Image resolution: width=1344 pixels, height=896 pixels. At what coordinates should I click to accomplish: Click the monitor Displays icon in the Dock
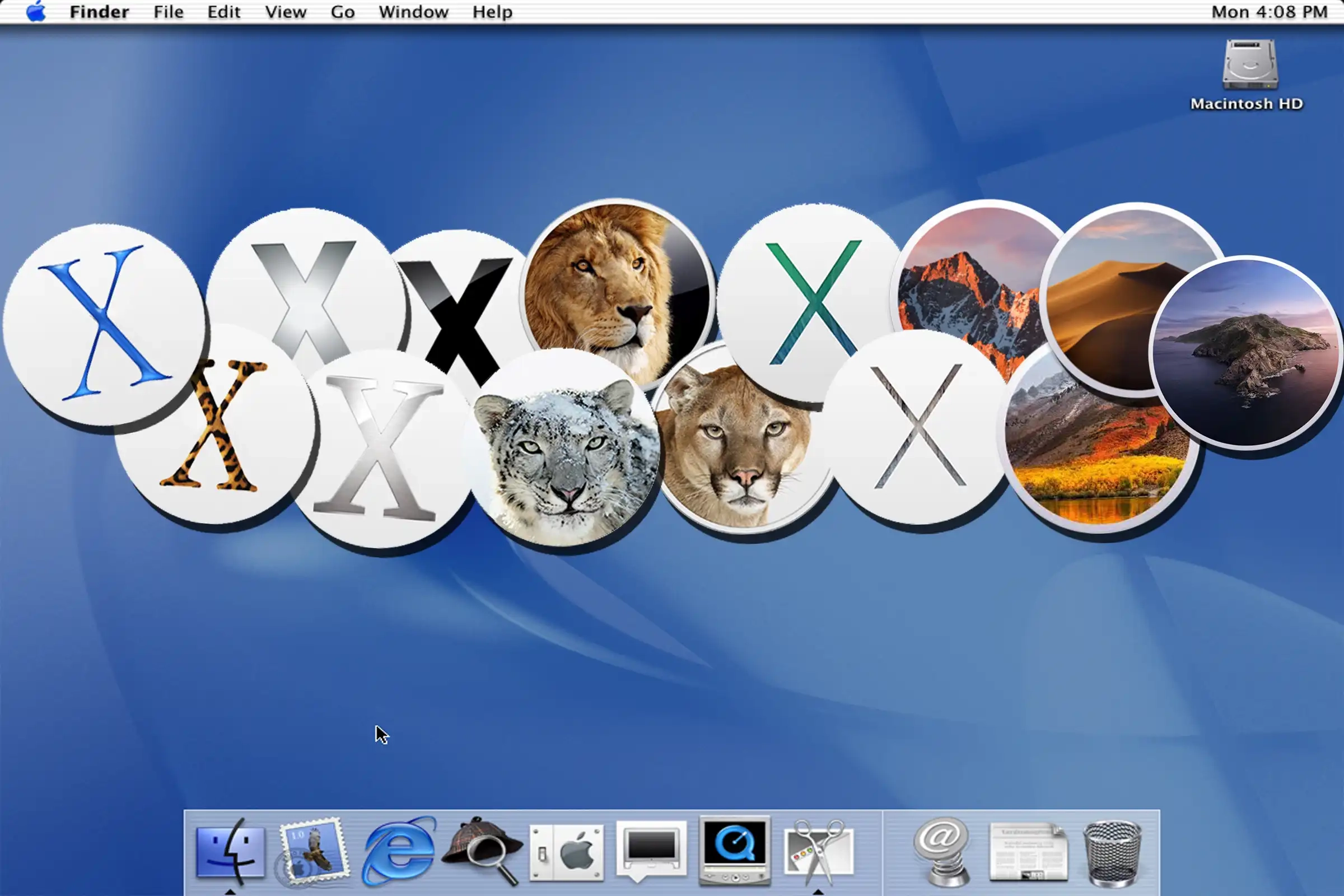coord(651,851)
